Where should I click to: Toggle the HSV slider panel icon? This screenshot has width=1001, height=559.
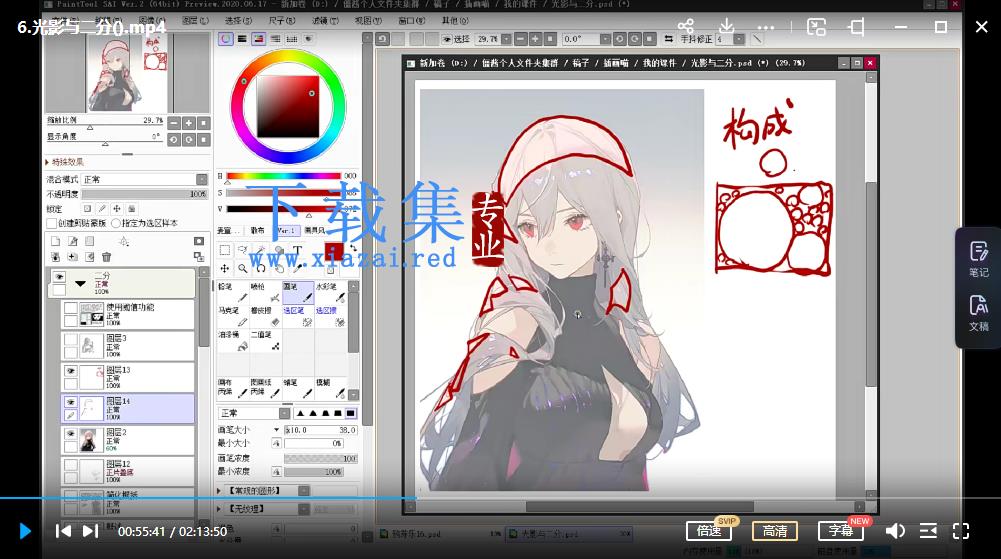(x=259, y=39)
